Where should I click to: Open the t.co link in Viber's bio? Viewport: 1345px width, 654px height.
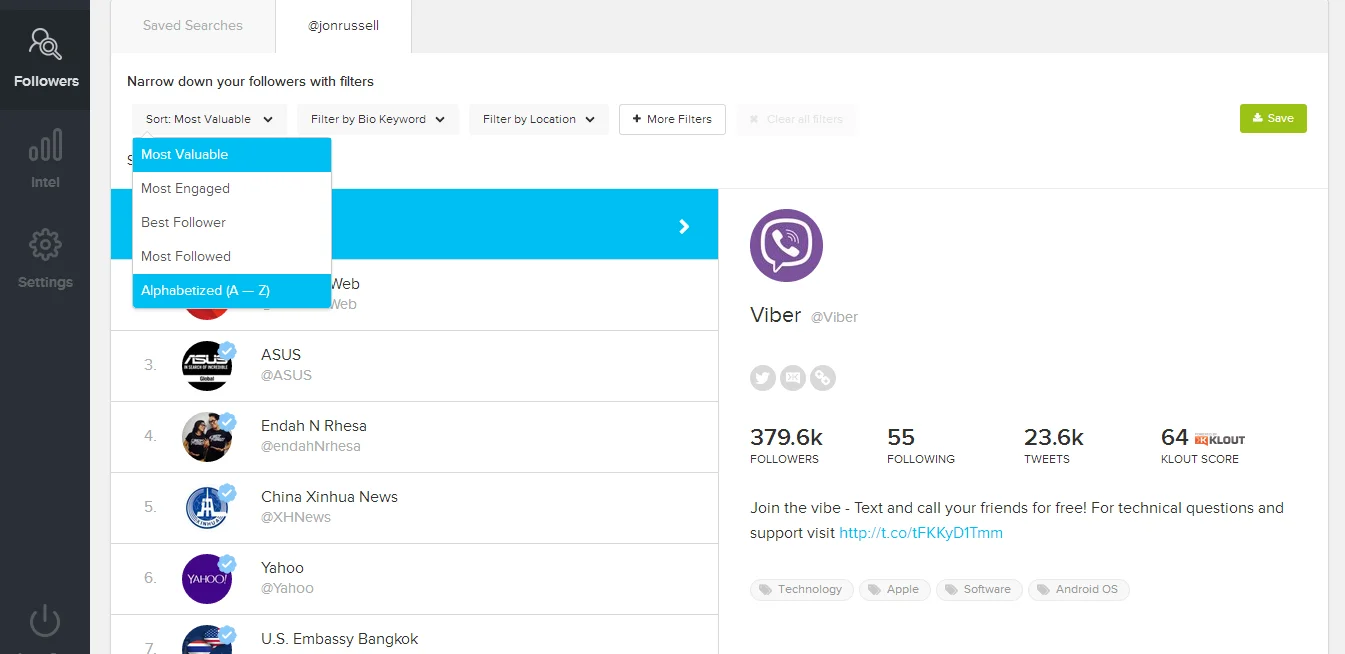920,533
